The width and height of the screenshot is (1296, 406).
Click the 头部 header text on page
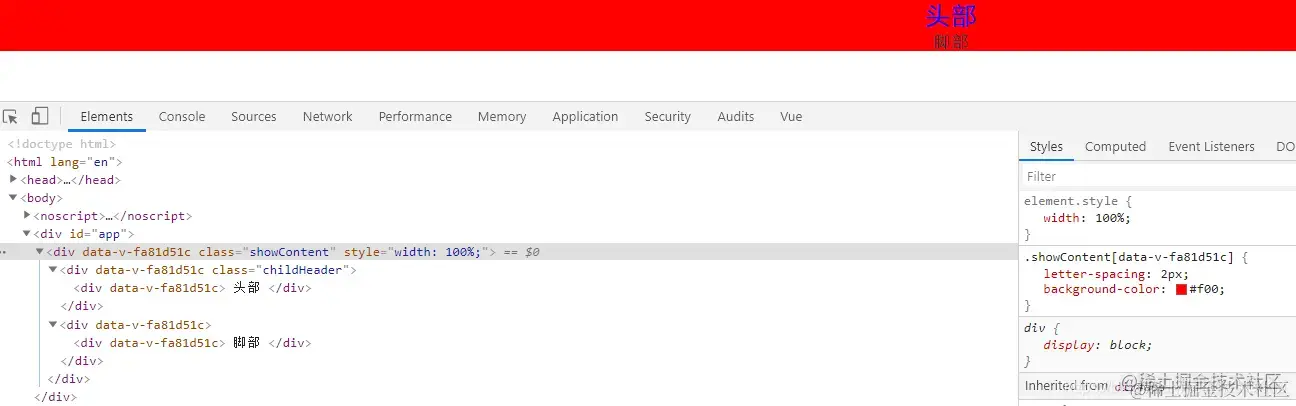(951, 16)
